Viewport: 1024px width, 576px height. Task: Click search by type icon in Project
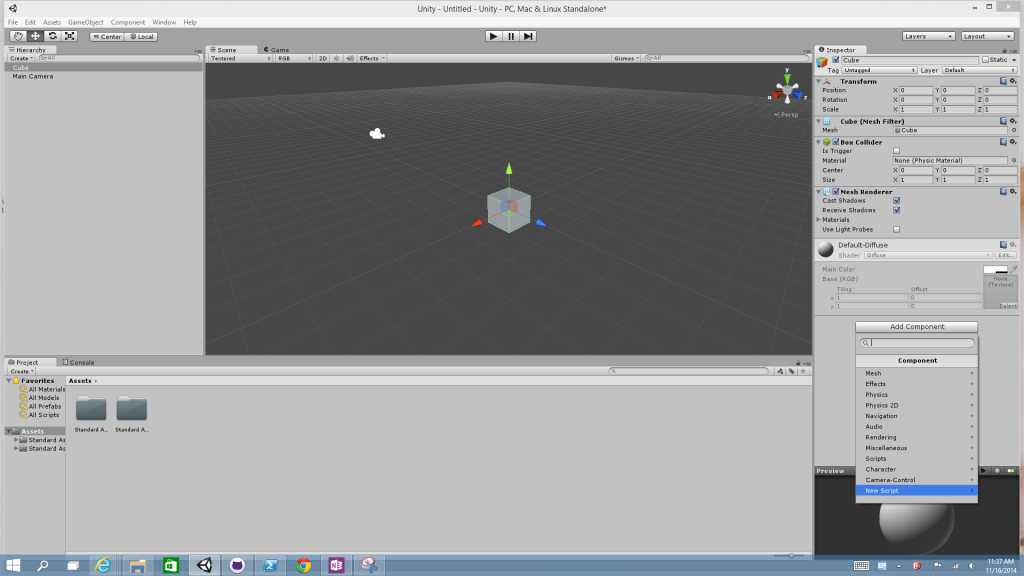click(780, 371)
